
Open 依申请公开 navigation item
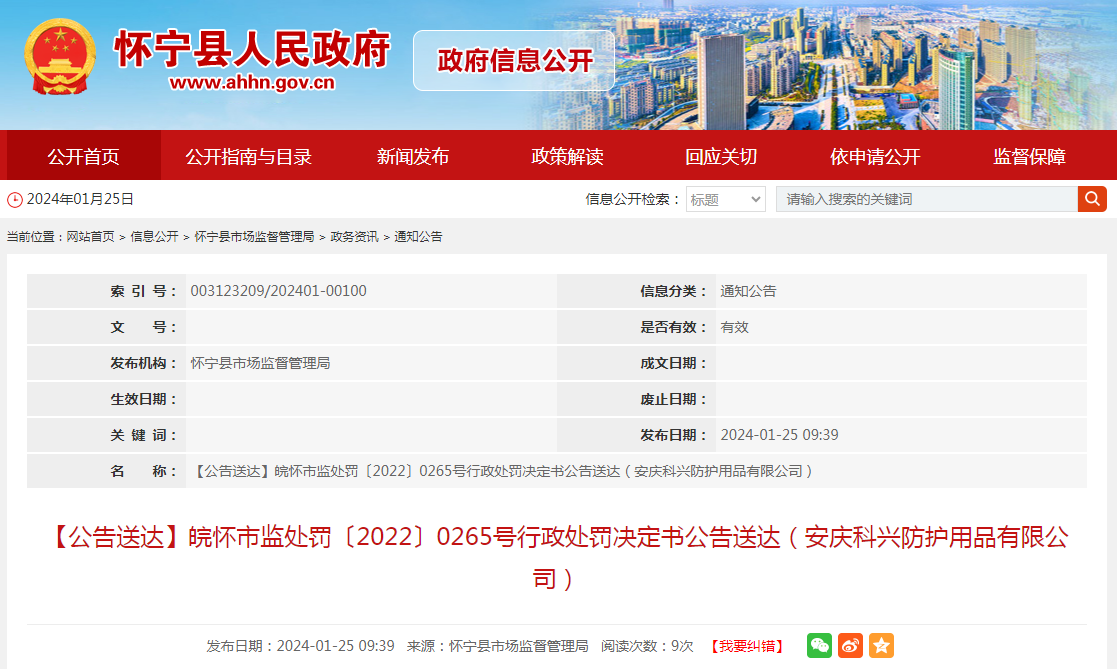pyautogui.click(x=875, y=156)
